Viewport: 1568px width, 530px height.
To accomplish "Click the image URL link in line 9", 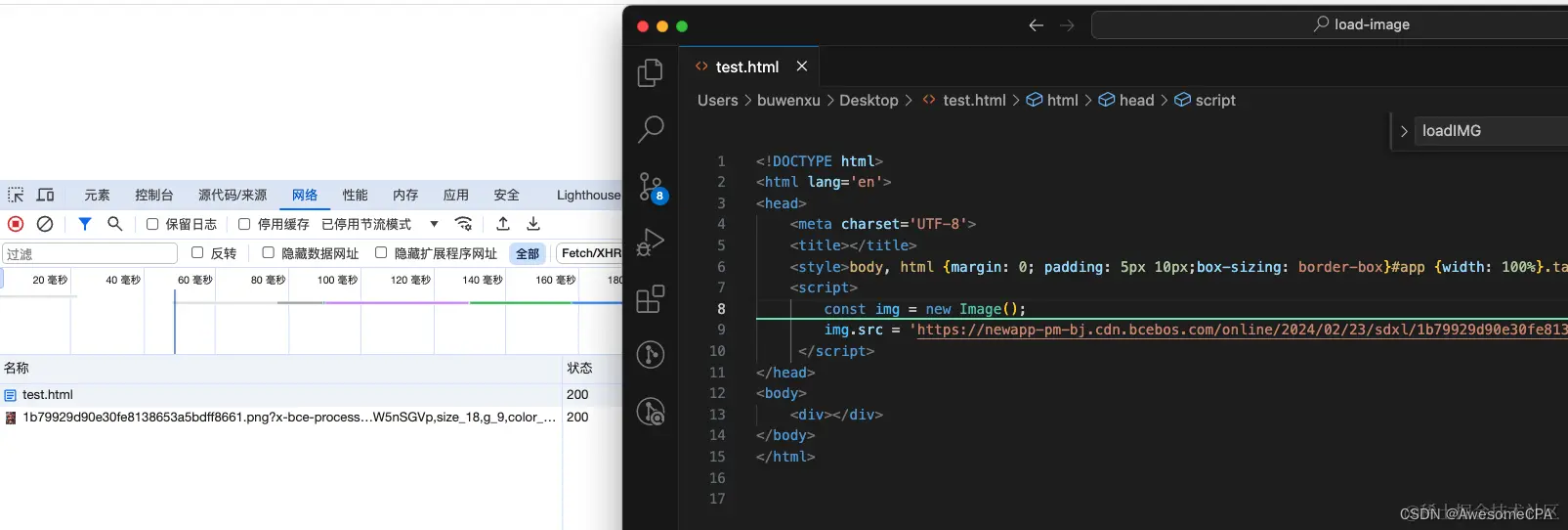I will [1242, 330].
